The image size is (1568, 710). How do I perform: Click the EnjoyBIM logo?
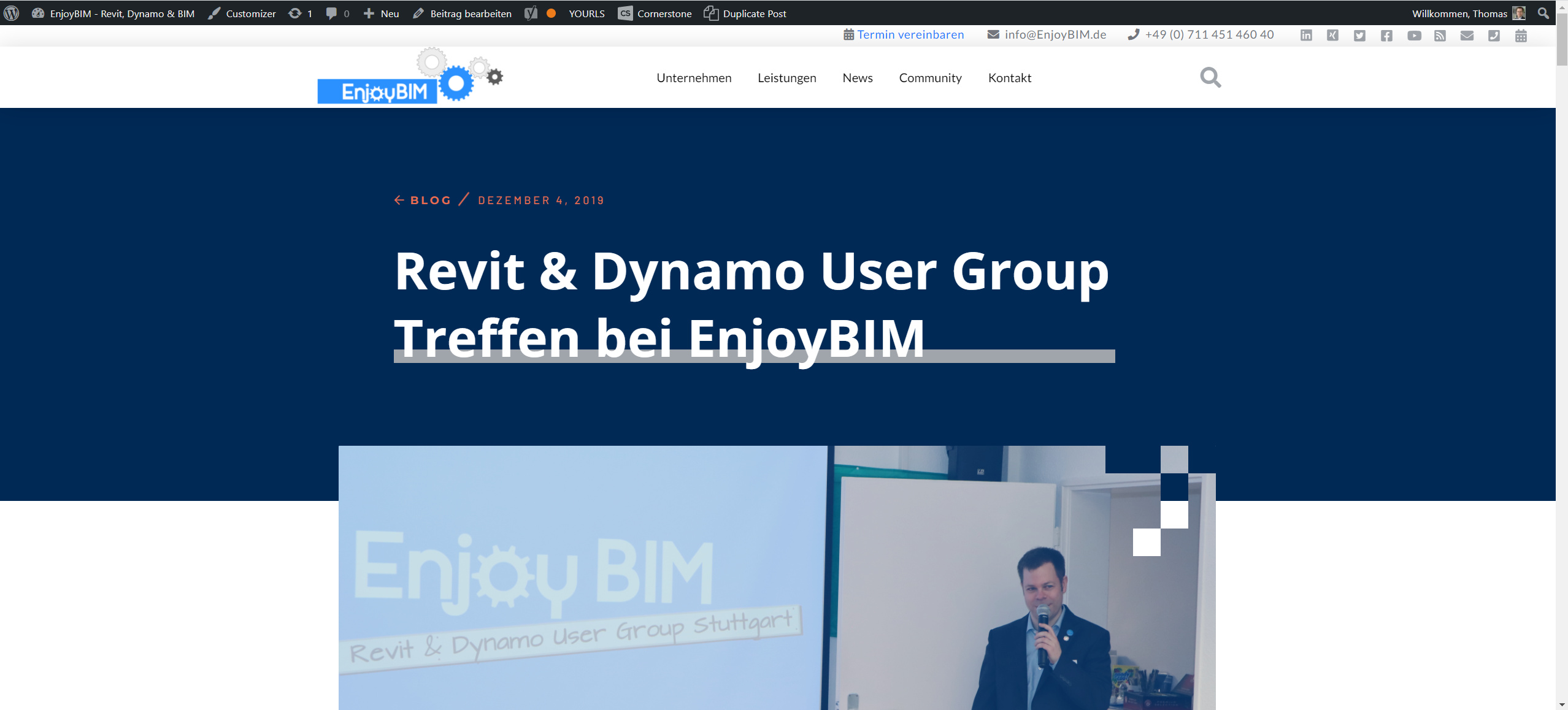point(410,76)
